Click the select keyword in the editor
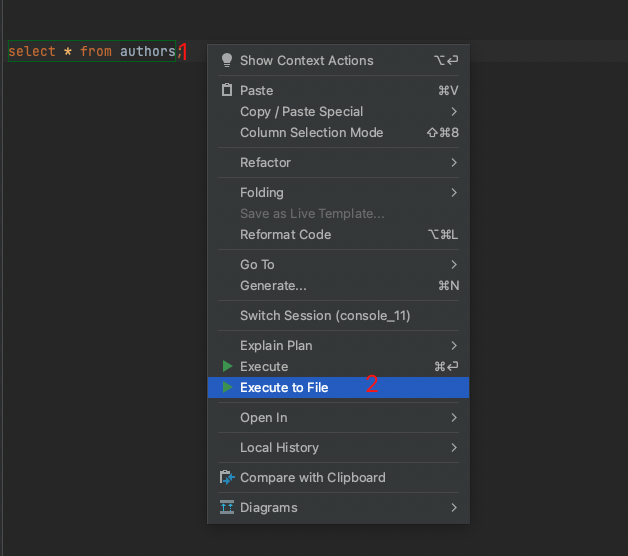This screenshot has width=628, height=556. pos(32,51)
